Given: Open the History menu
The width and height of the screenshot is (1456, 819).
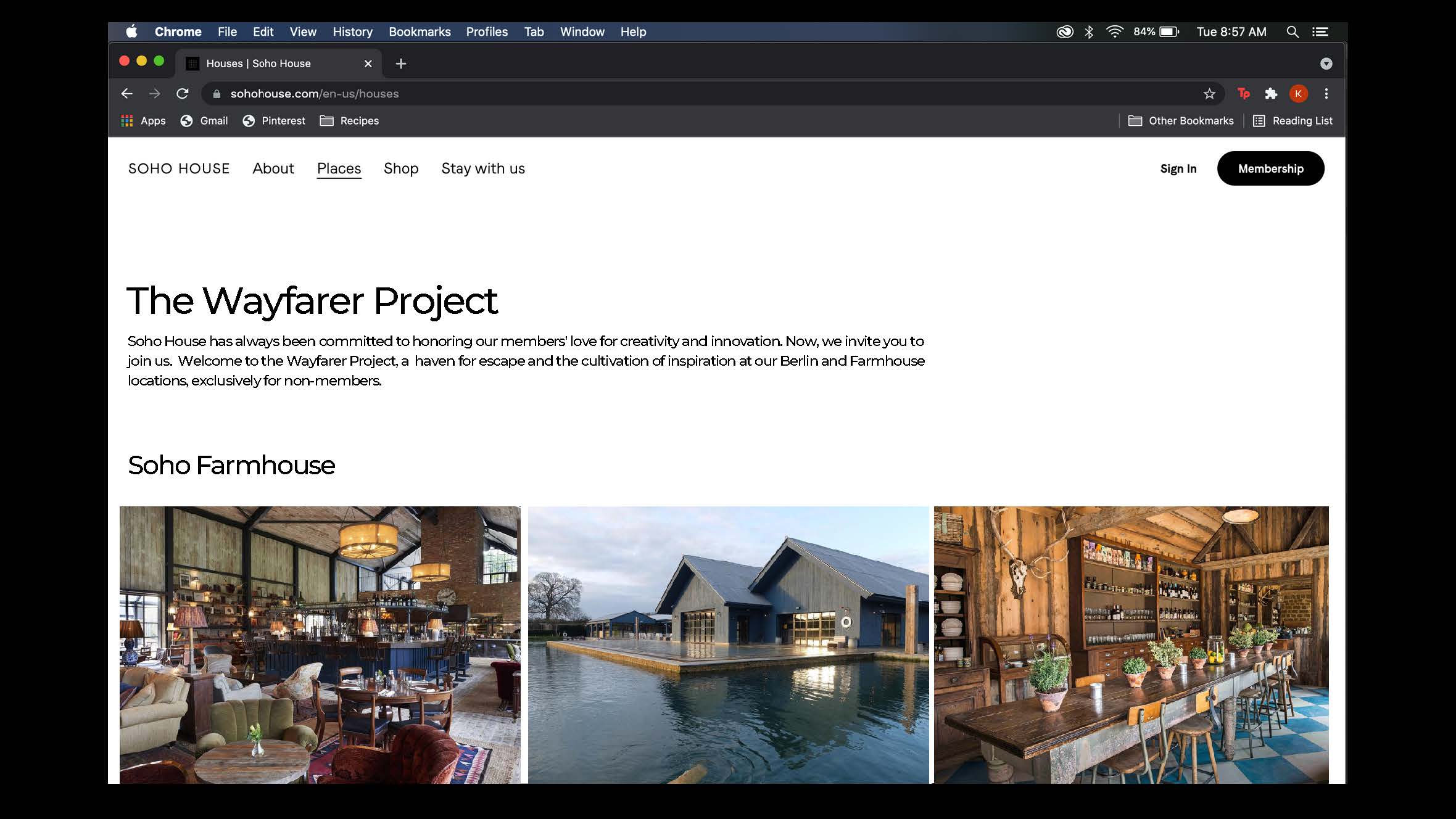Looking at the screenshot, I should pos(352,32).
